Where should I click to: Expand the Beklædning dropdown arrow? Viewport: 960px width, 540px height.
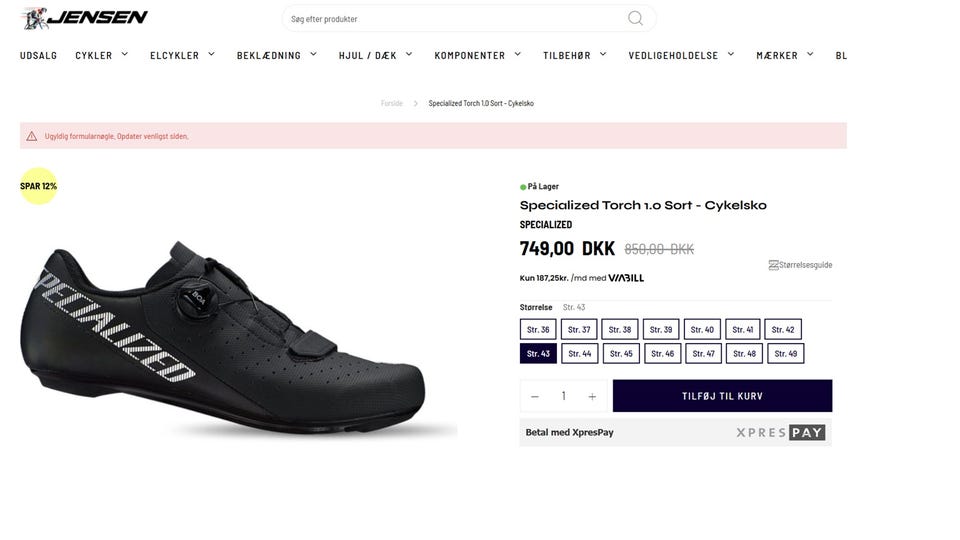coord(313,55)
